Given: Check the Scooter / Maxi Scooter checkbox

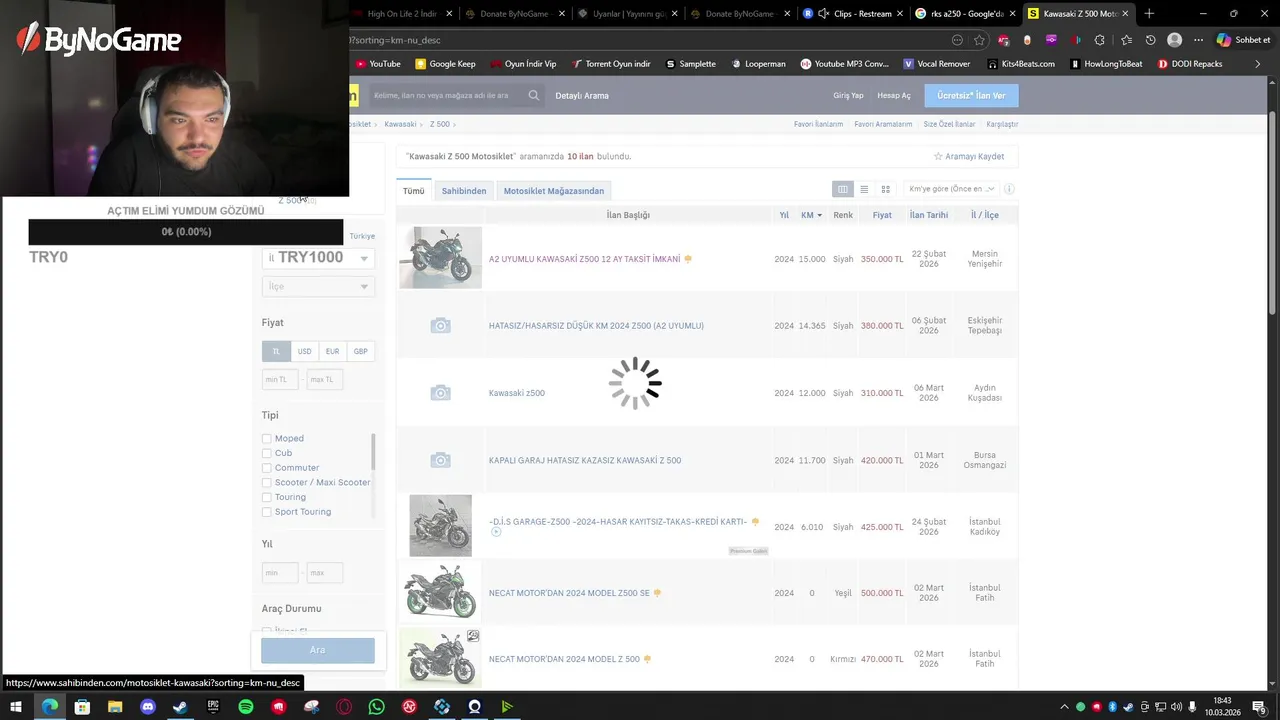Looking at the screenshot, I should point(267,483).
